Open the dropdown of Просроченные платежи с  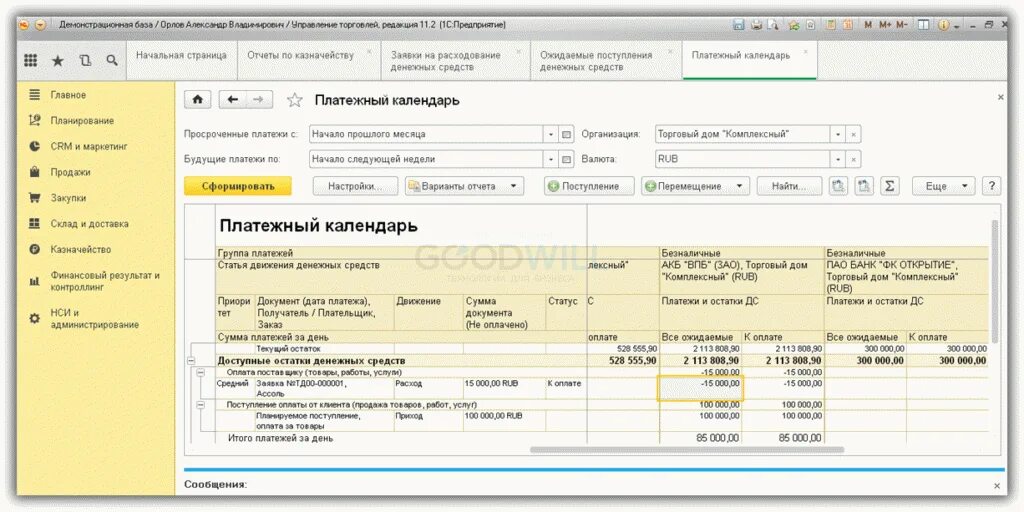(552, 135)
